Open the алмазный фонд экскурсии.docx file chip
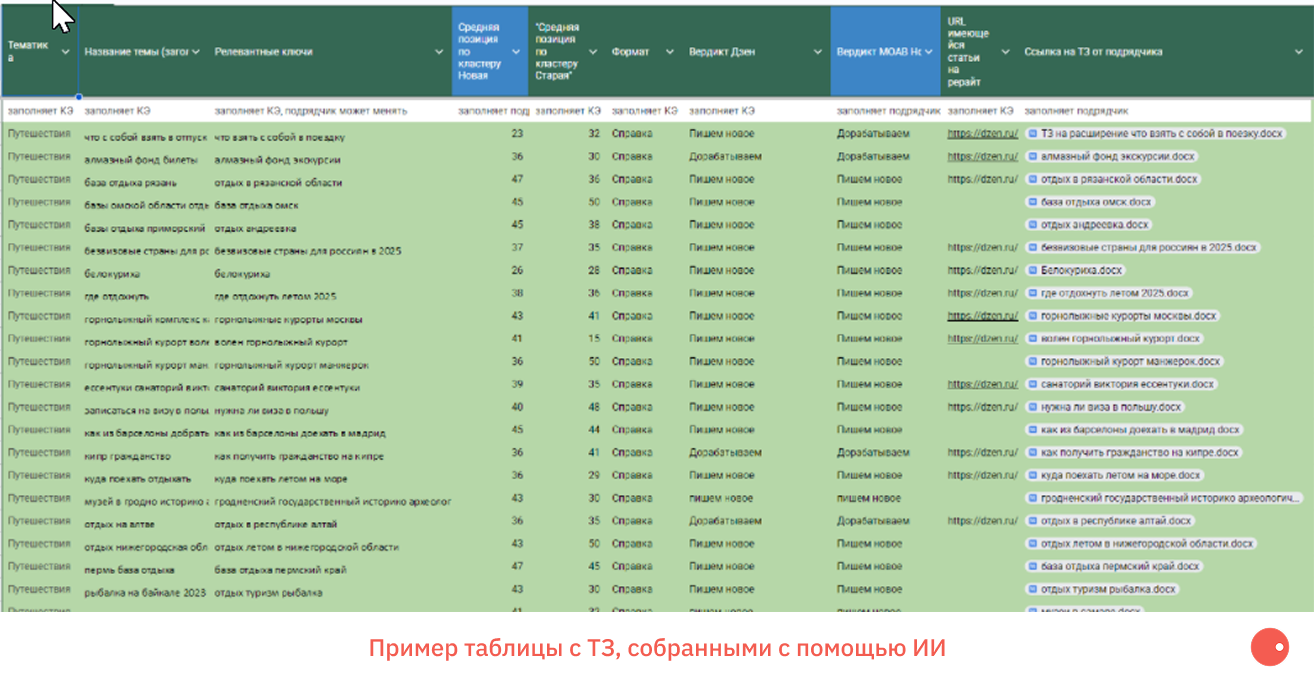This screenshot has height=679, width=1314. coord(1110,157)
